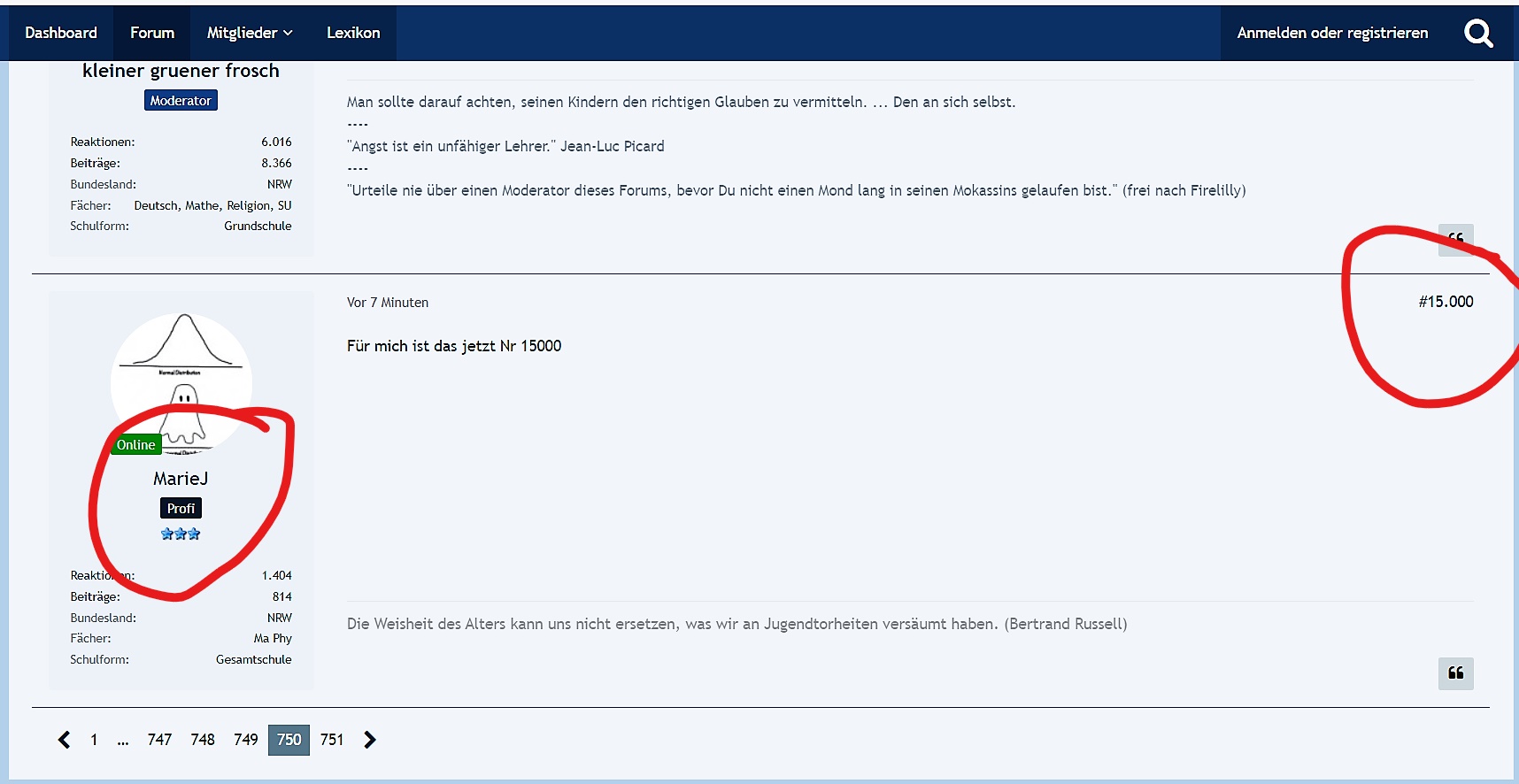Click the quote icon on the moderator's post
This screenshot has height=784, width=1519.
1455,239
